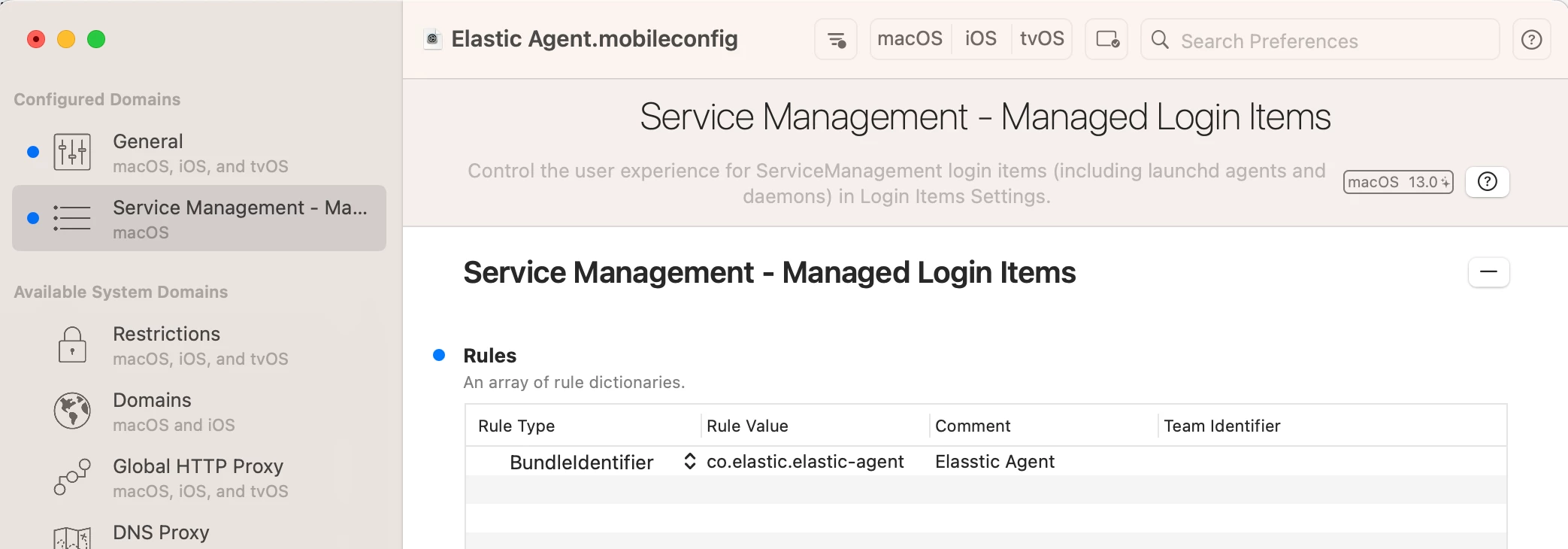Viewport: 1568px width, 549px height.
Task: Click the Domains globe icon
Action: pyautogui.click(x=72, y=411)
